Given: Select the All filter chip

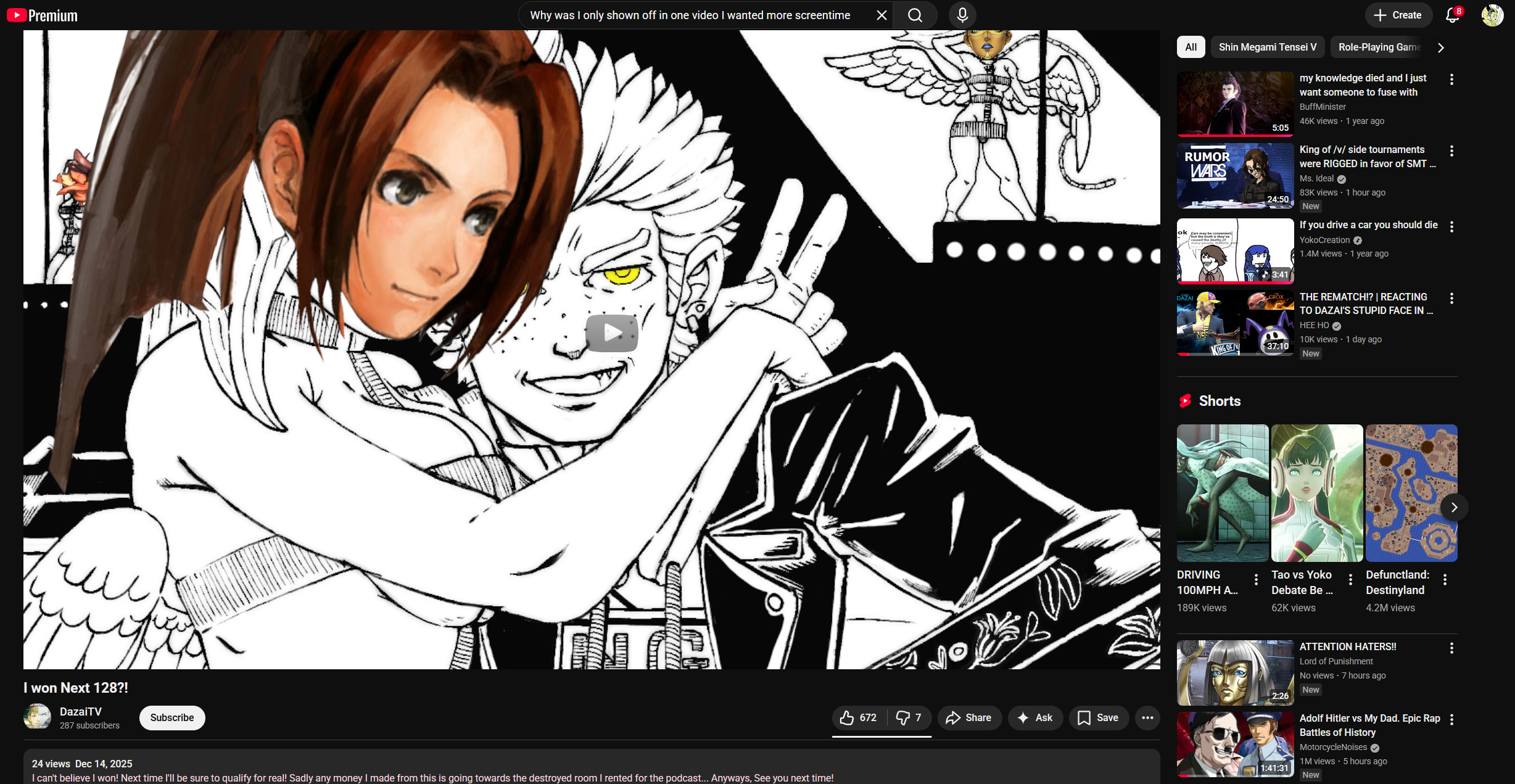Looking at the screenshot, I should [x=1191, y=47].
